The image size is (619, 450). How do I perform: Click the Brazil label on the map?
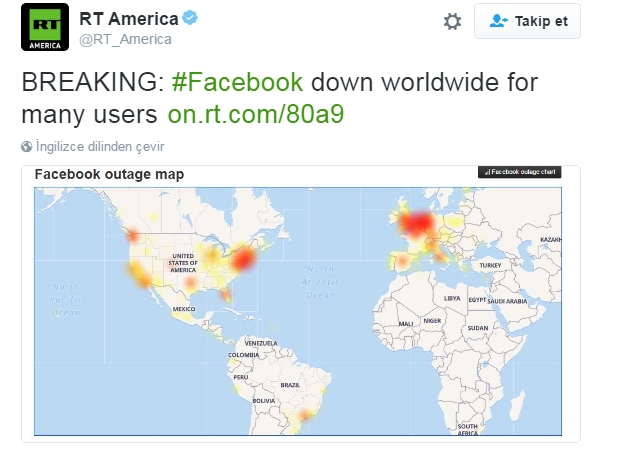tap(290, 385)
